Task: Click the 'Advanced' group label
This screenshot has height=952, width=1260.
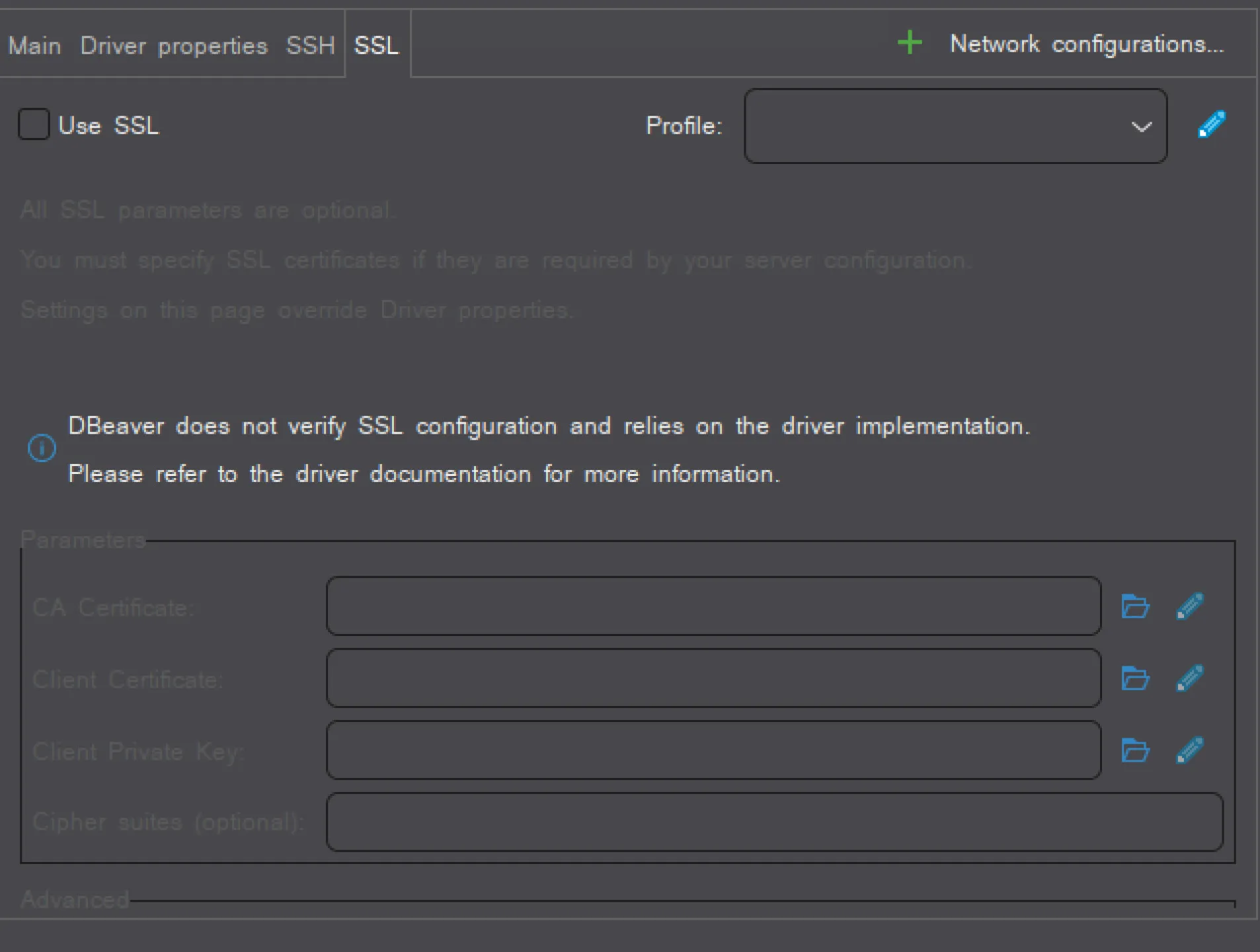Action: click(75, 900)
